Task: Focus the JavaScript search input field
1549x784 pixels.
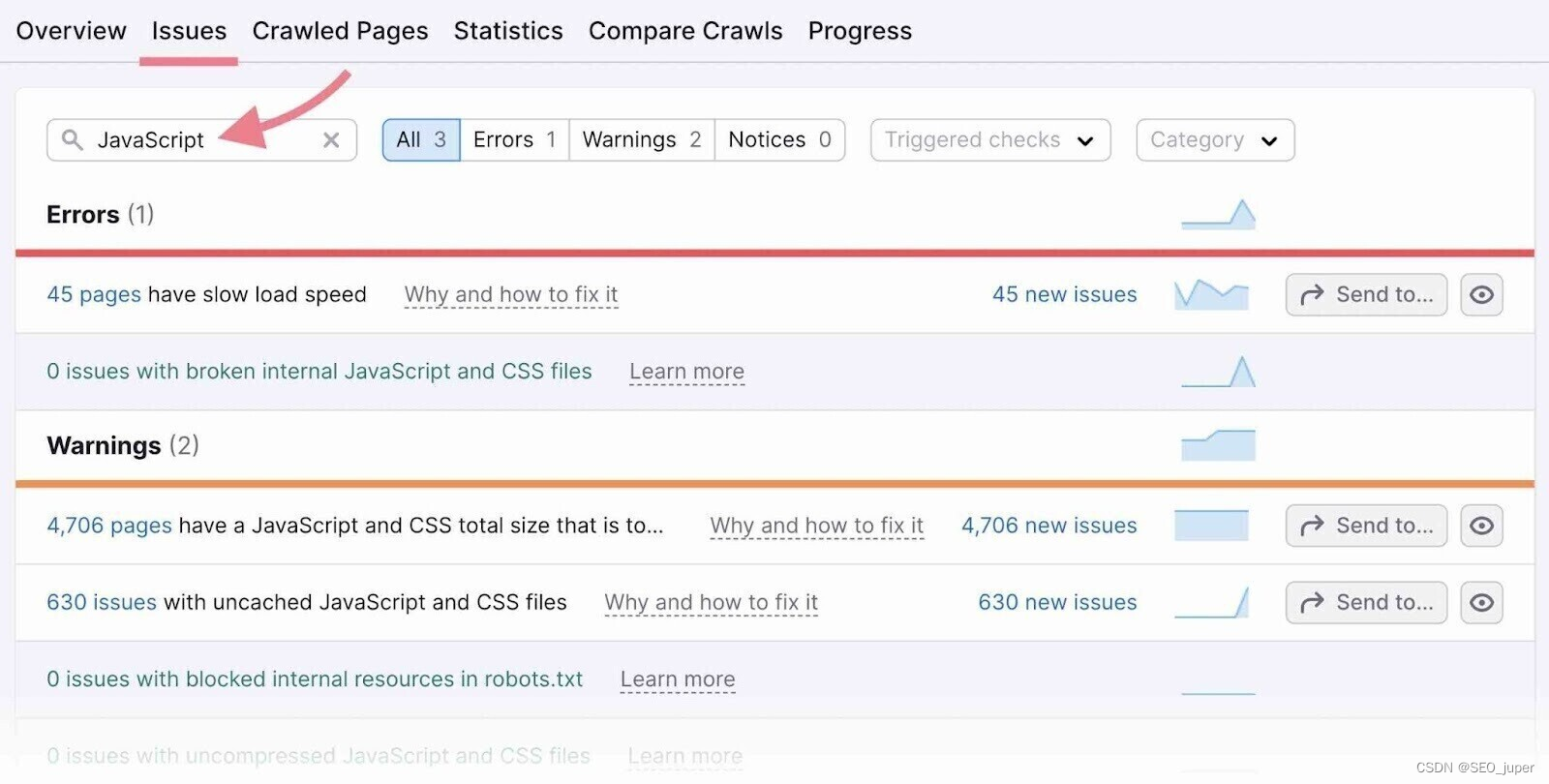Action: click(203, 140)
